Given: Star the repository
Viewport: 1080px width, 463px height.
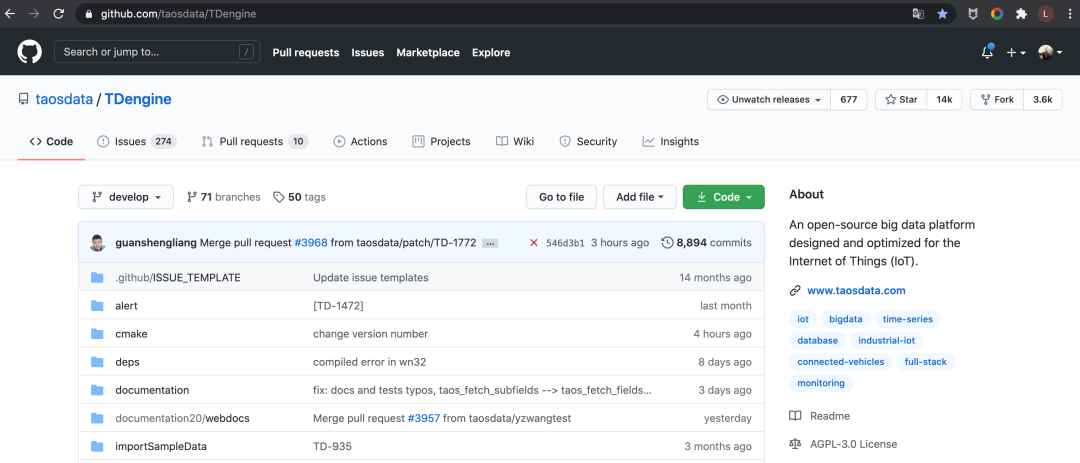Looking at the screenshot, I should 901,99.
